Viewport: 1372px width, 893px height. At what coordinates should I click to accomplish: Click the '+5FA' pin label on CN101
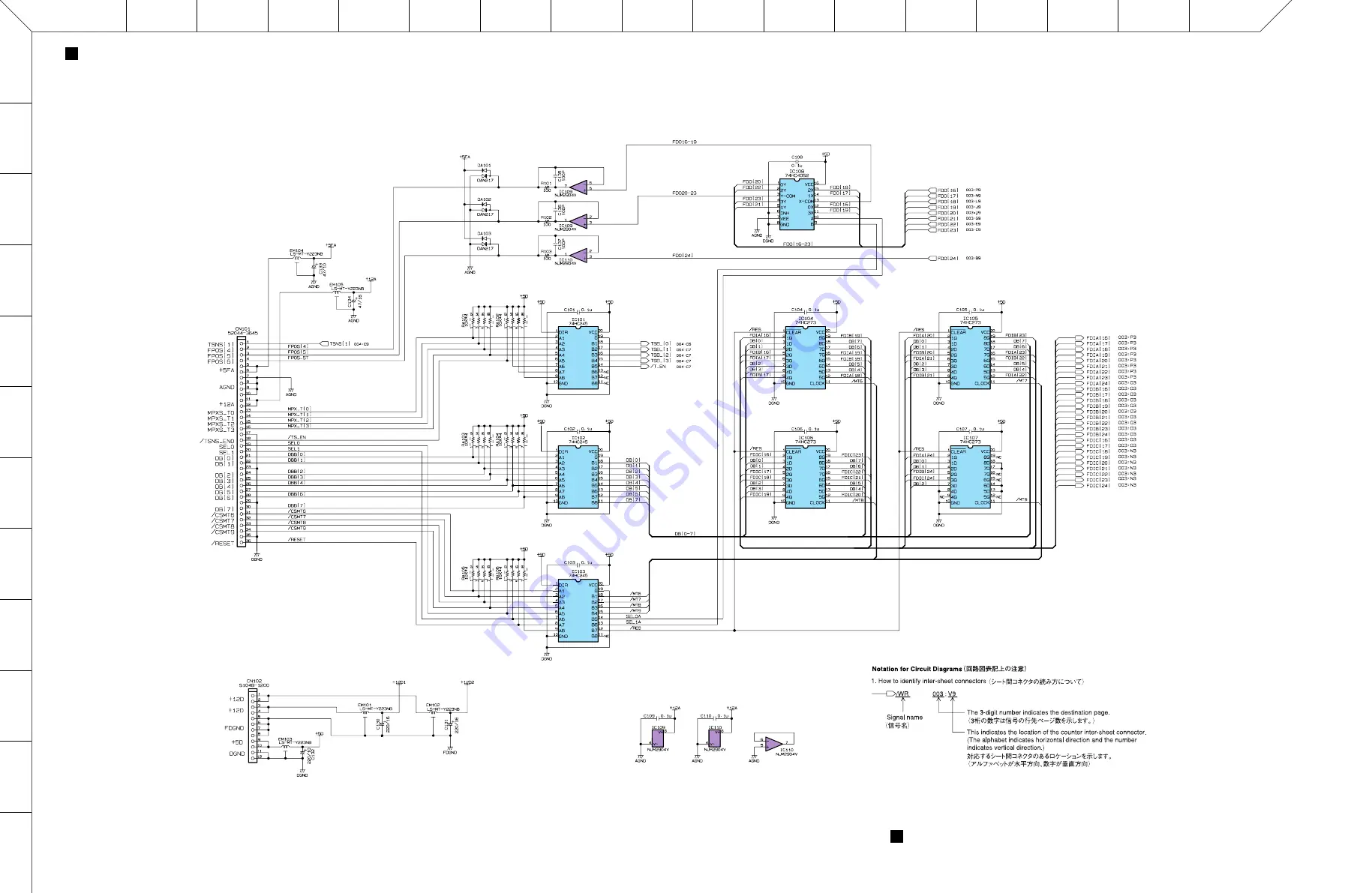pos(227,370)
